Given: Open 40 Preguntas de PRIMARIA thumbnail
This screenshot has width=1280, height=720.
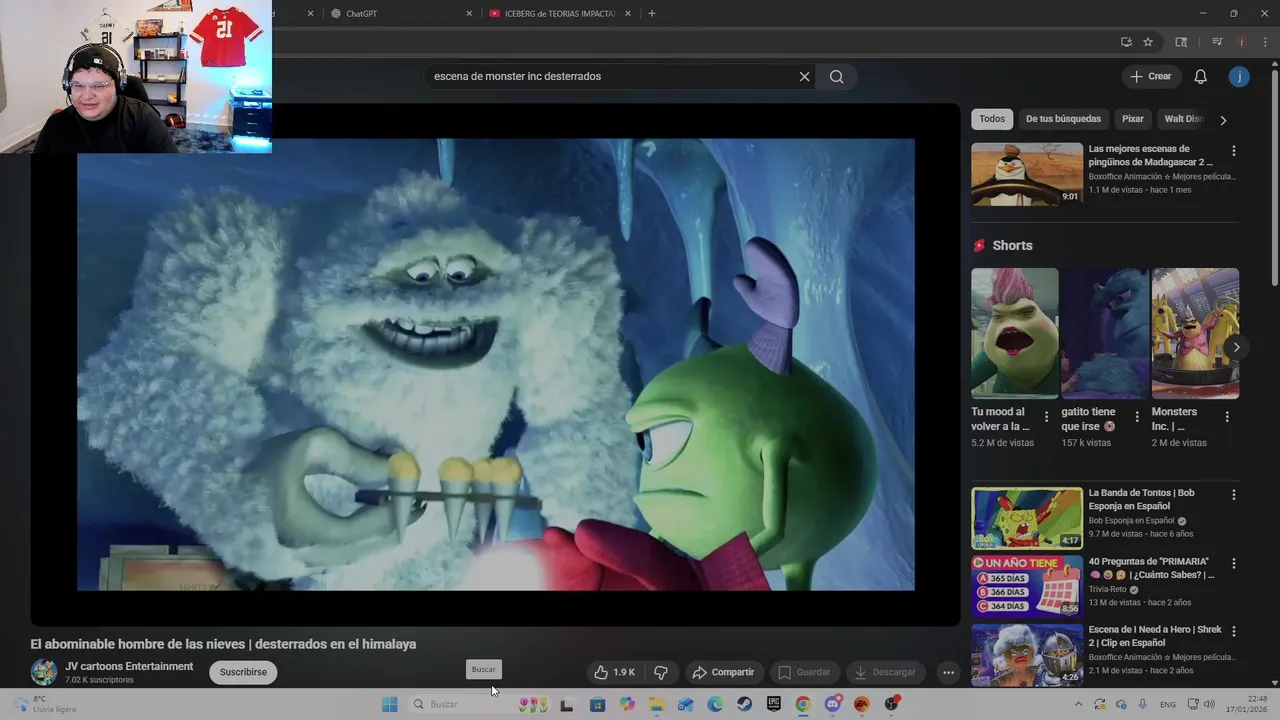Looking at the screenshot, I should point(1027,586).
